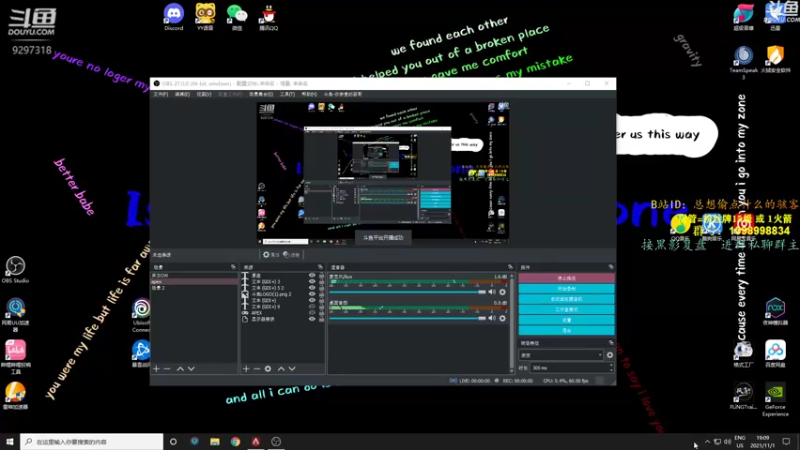Pop out the scenes dock panel
Image resolution: width=800 pixels, height=450 pixels.
[x=233, y=267]
